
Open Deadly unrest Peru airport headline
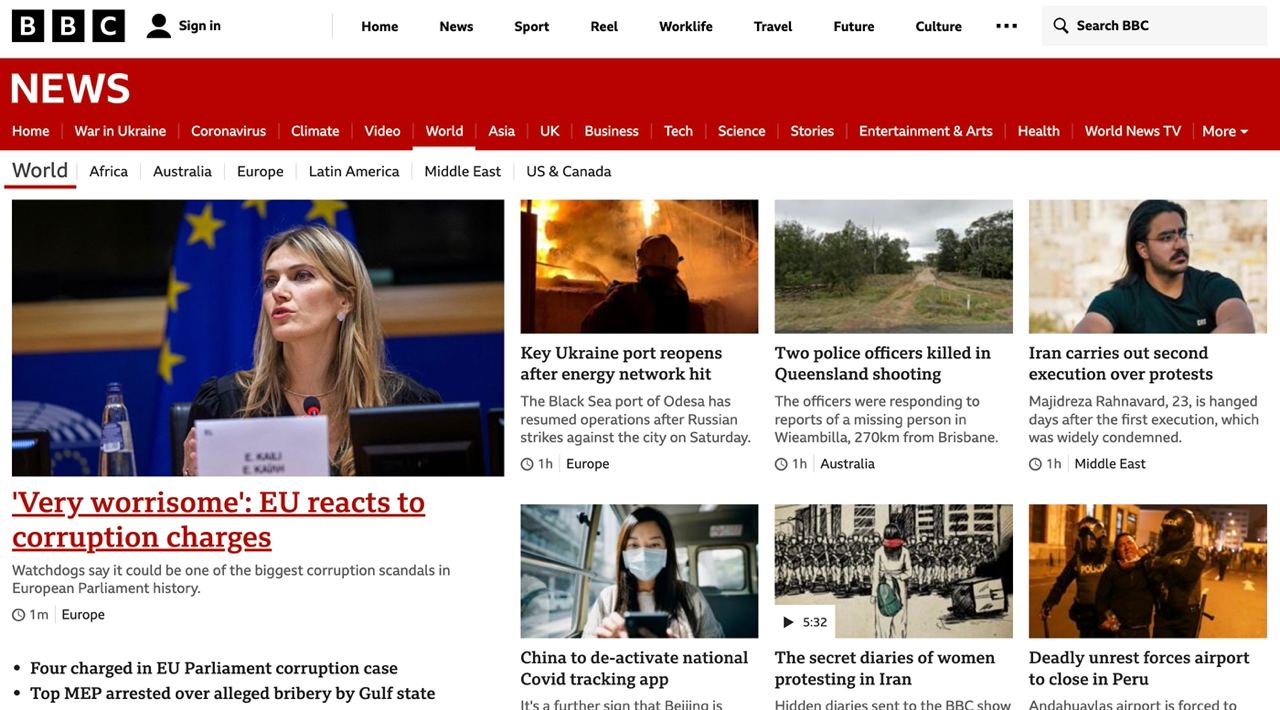pyautogui.click(x=1139, y=668)
